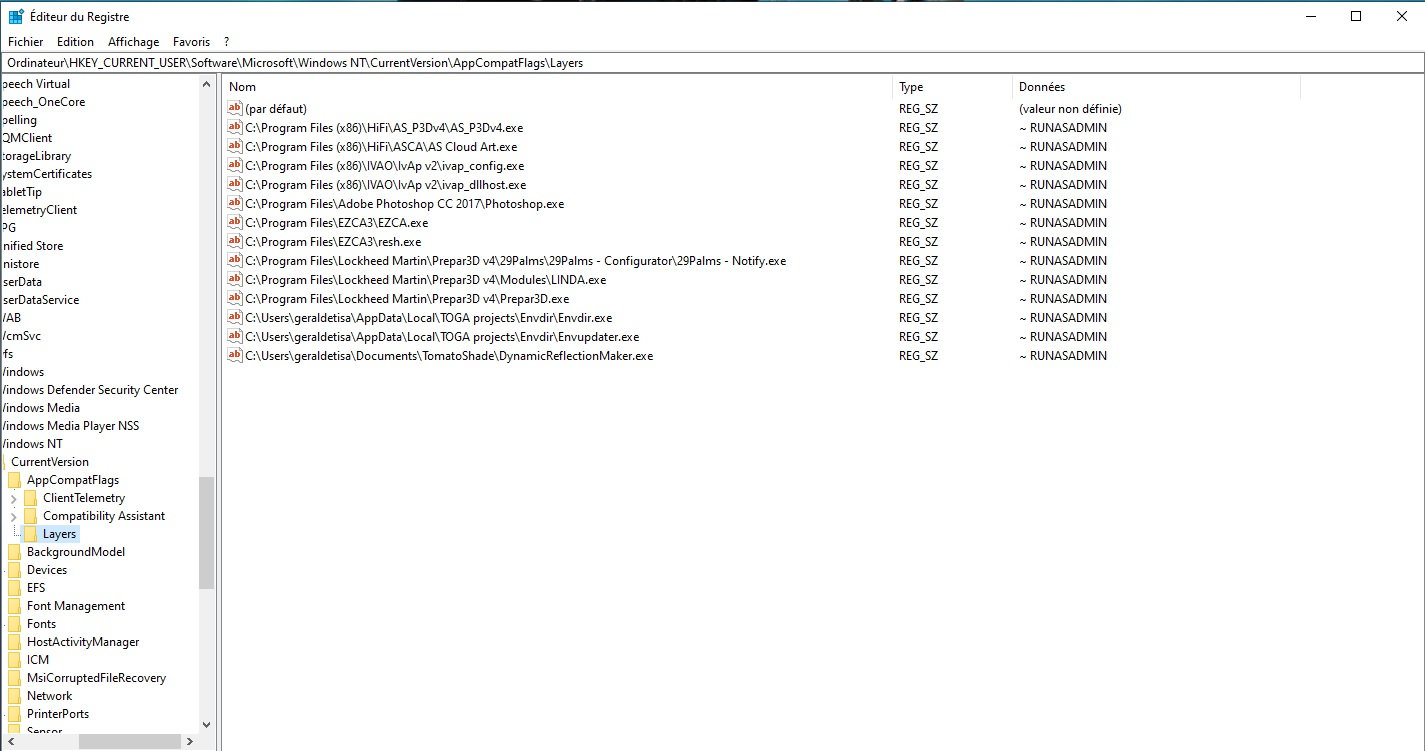Open the Edition menu

(75, 42)
